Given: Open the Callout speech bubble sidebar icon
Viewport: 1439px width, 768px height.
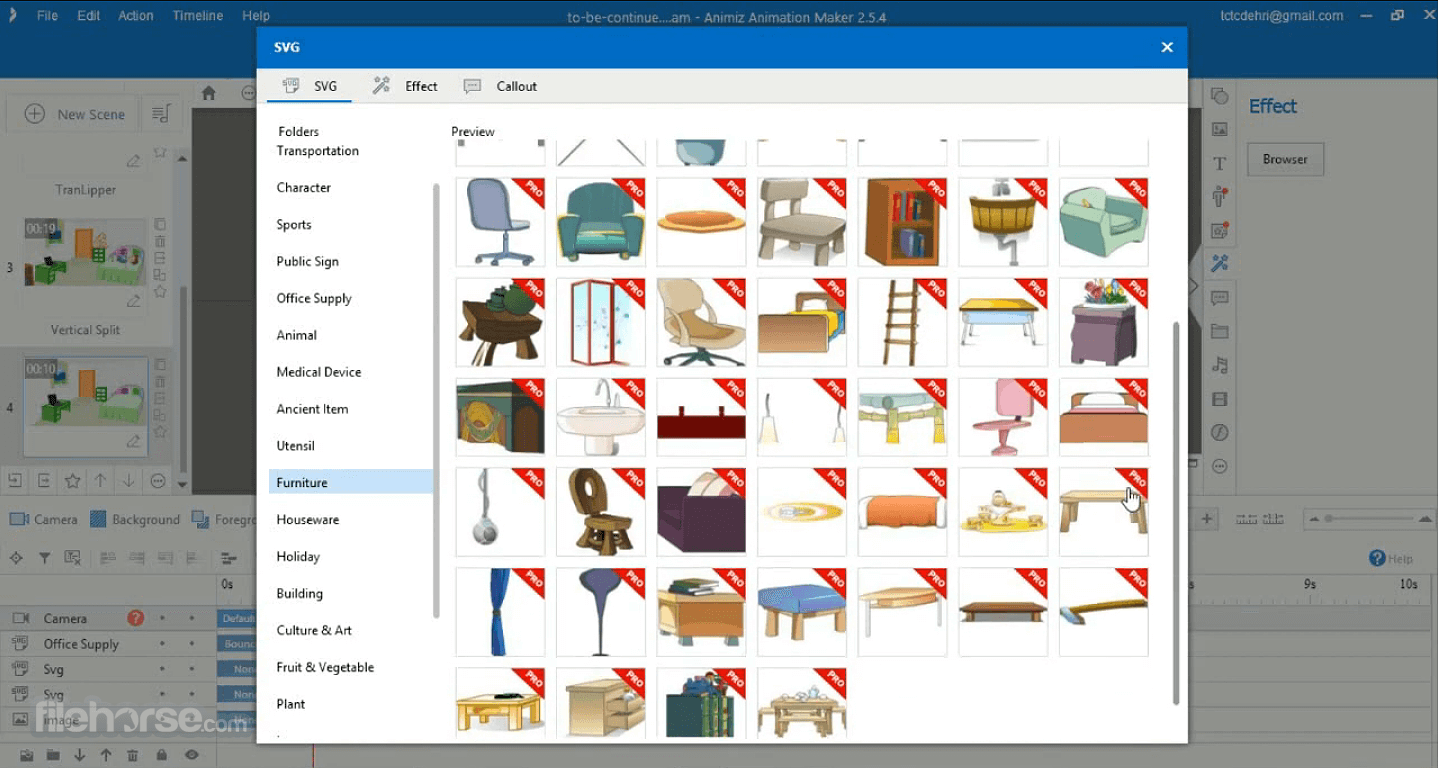Looking at the screenshot, I should 1219,298.
